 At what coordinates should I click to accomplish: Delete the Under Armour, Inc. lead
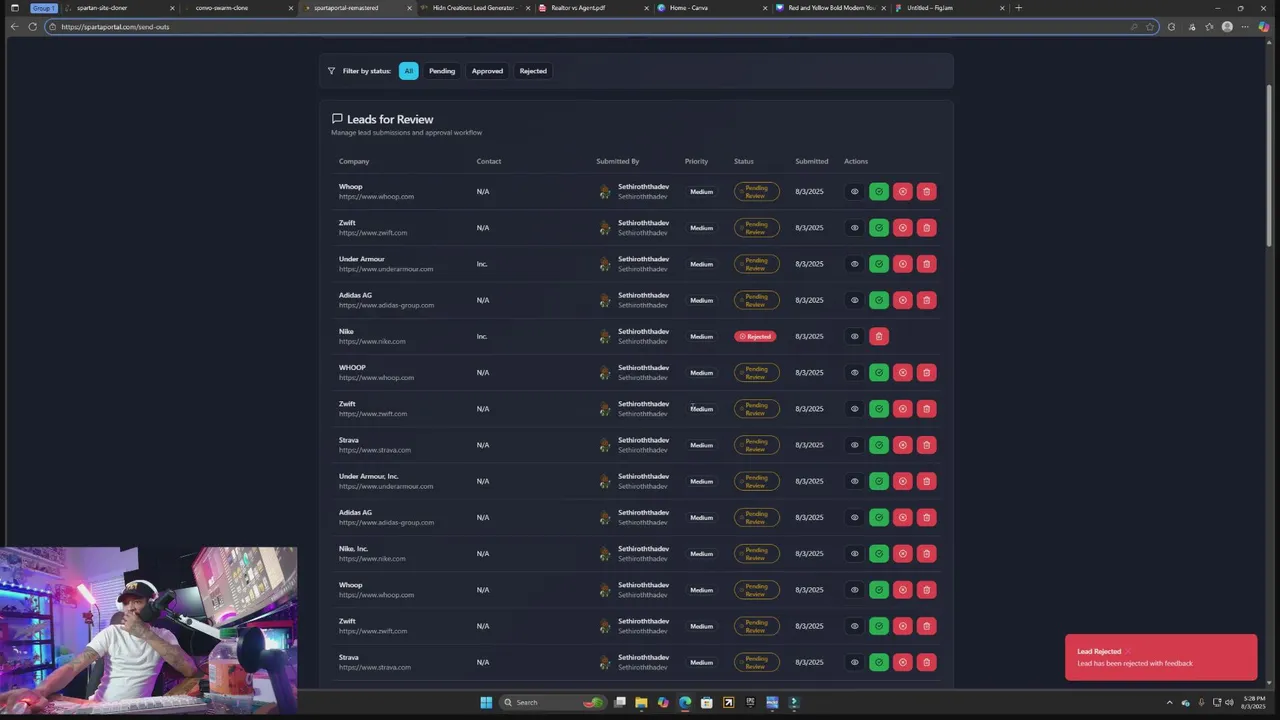926,481
